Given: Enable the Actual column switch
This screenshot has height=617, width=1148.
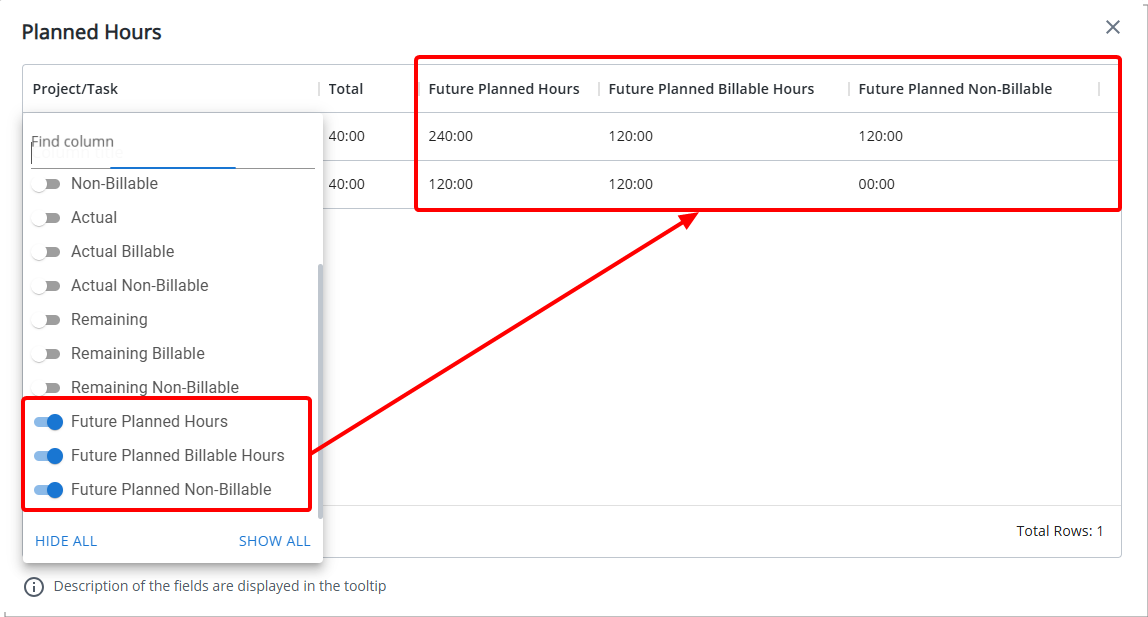Looking at the screenshot, I should [48, 218].
